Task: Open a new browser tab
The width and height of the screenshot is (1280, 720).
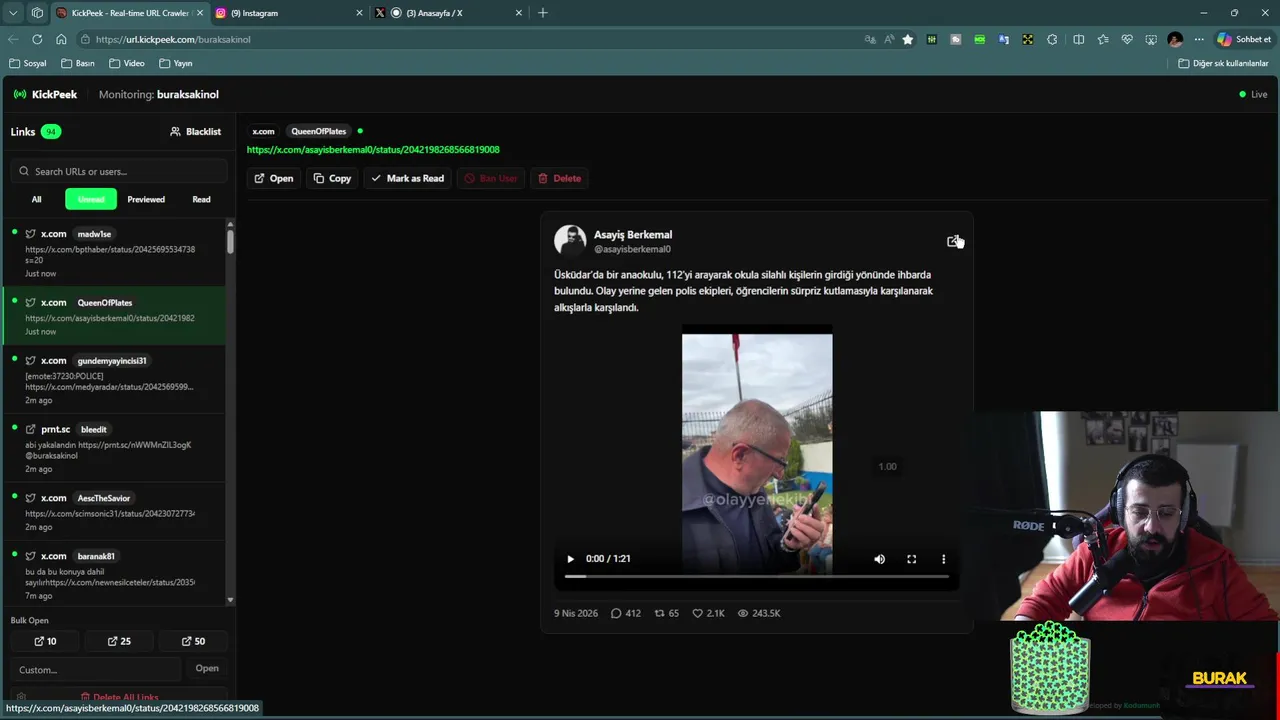Action: tap(543, 13)
